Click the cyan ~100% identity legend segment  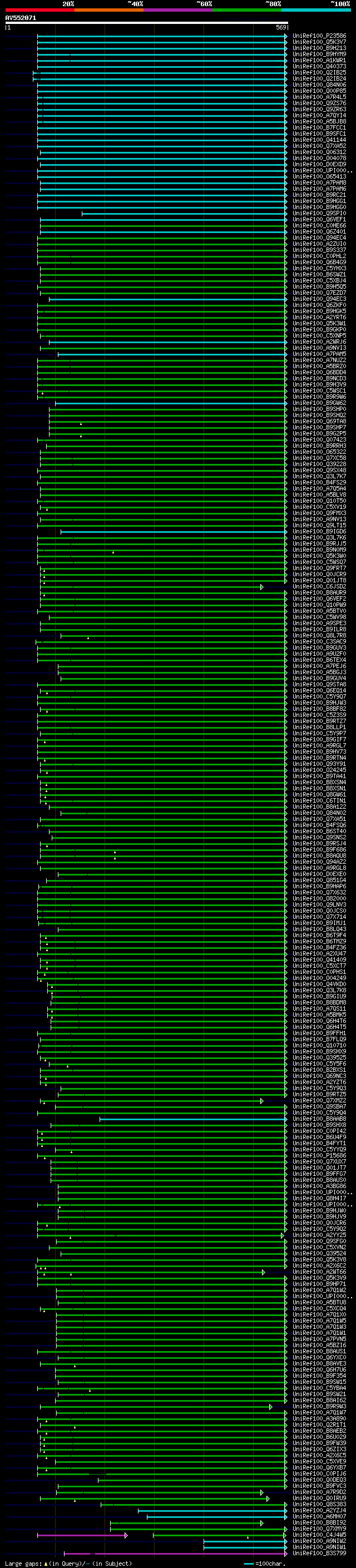pyautogui.click(x=316, y=10)
